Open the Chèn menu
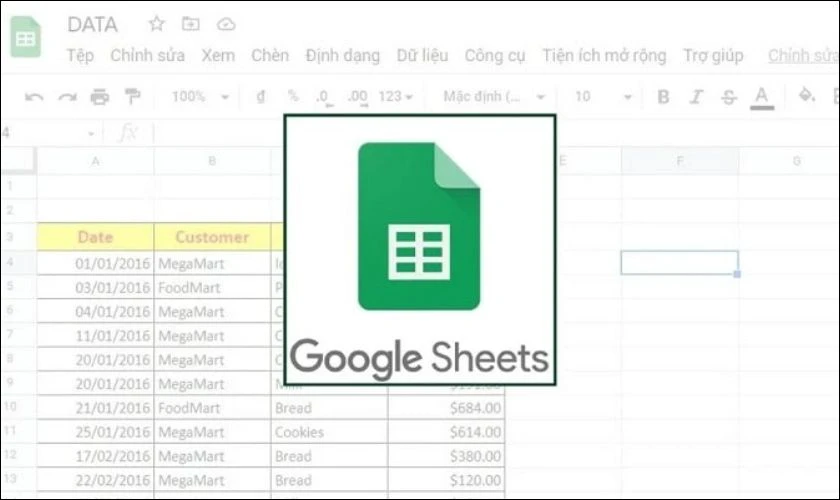 (x=270, y=55)
